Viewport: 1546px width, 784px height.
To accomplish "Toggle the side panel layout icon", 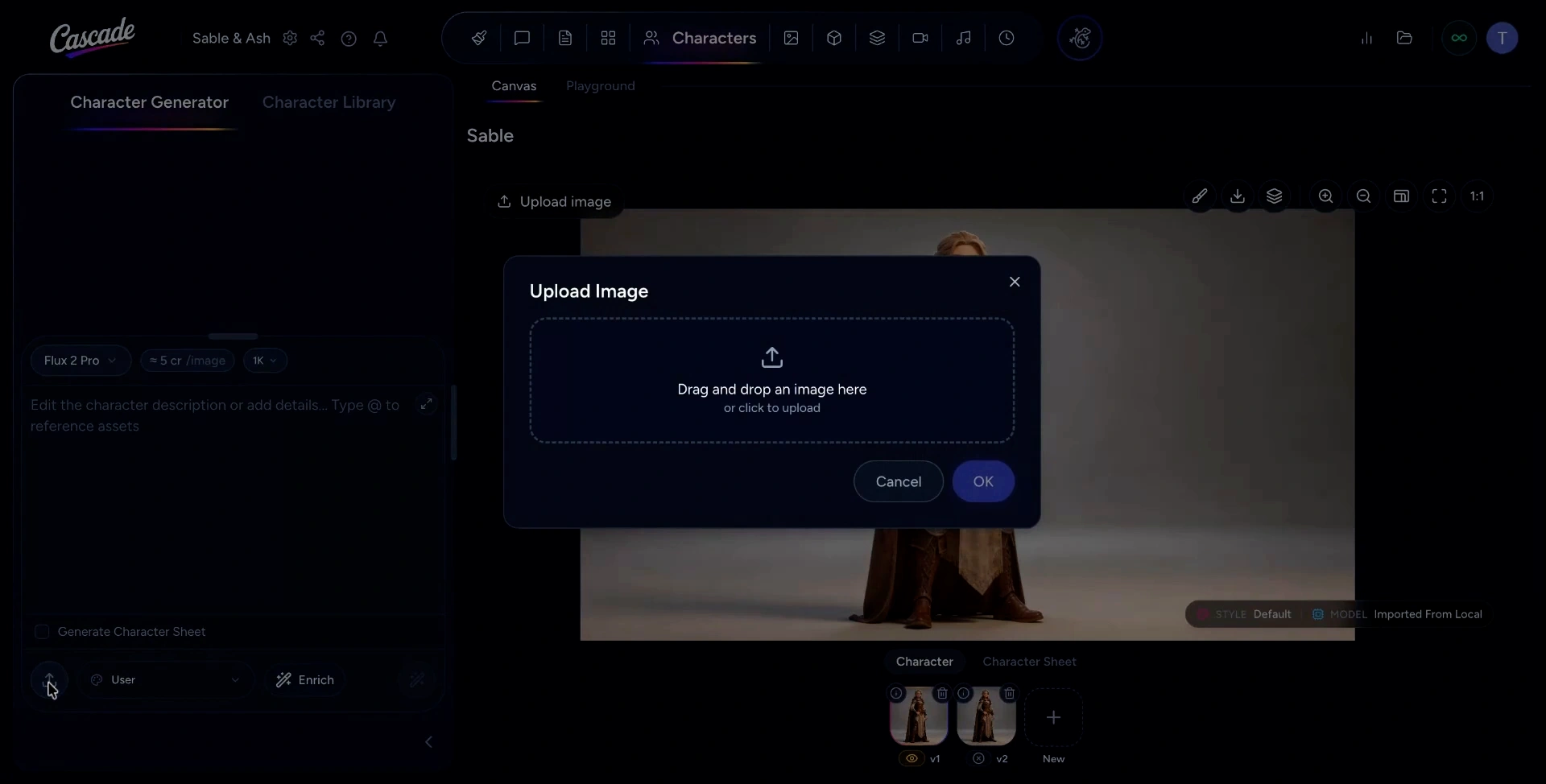I will pyautogui.click(x=1401, y=196).
